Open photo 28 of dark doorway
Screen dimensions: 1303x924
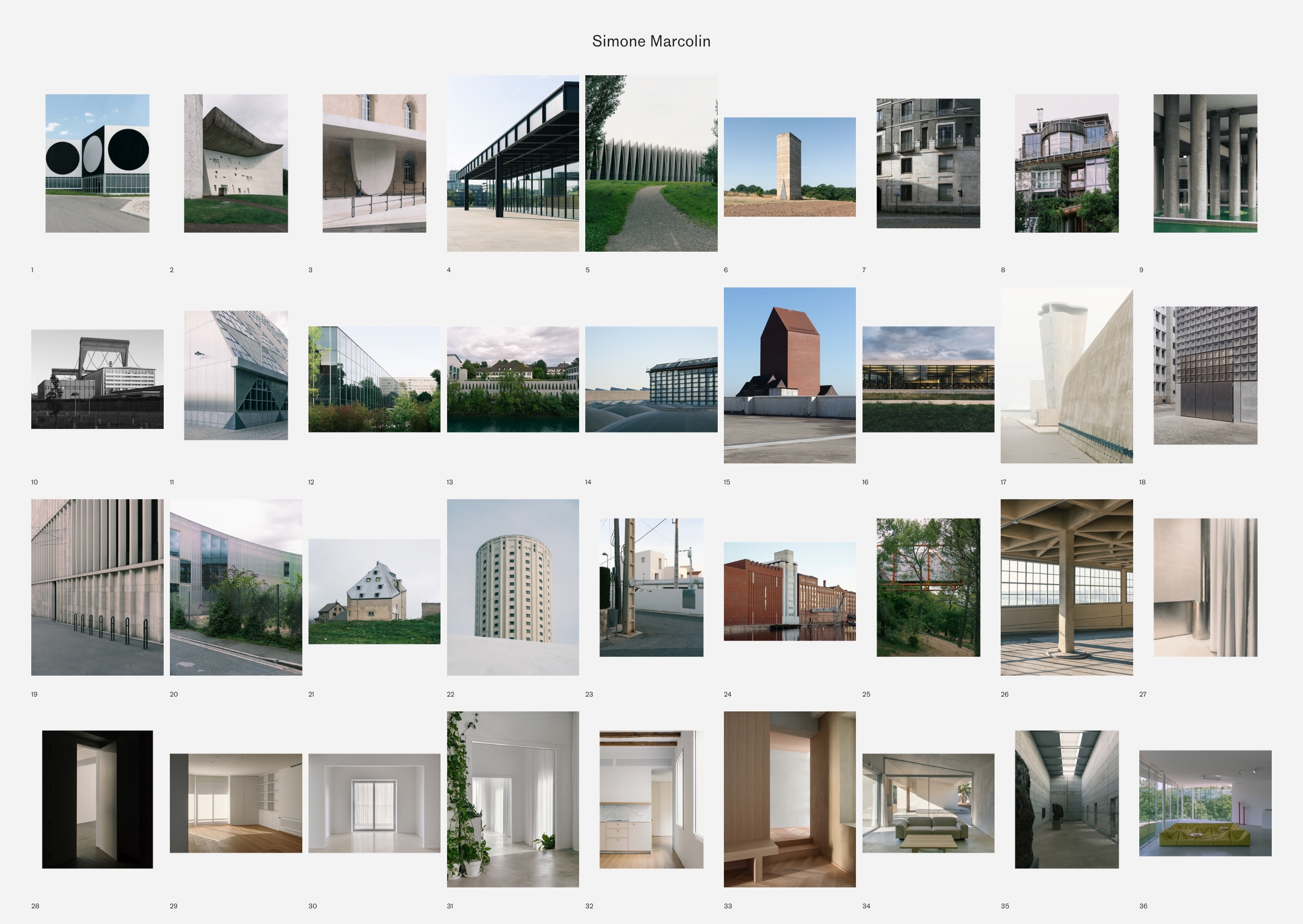pyautogui.click(x=97, y=799)
